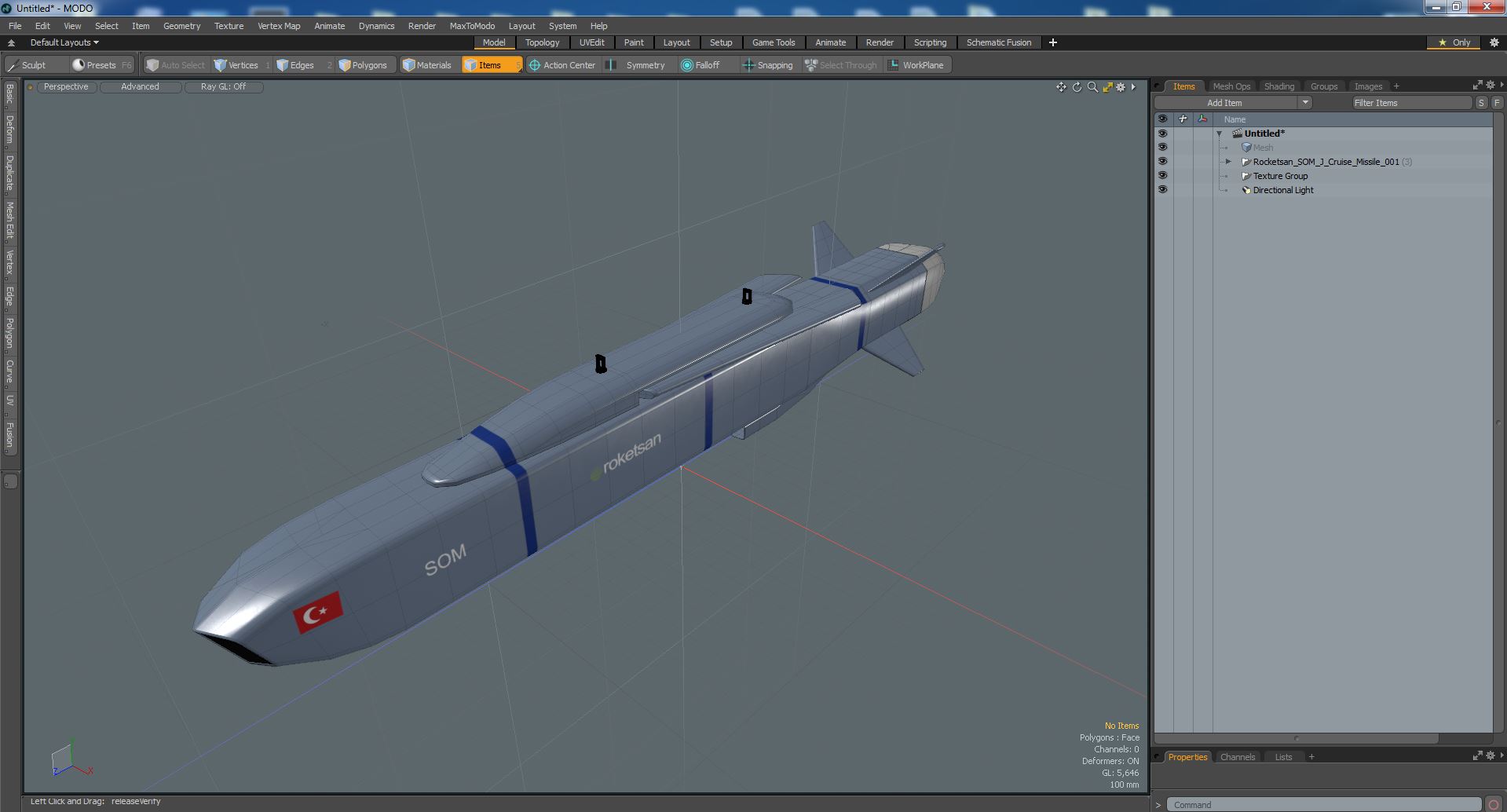The image size is (1507, 812).
Task: Add a new layout tab with plus
Action: (x=1053, y=42)
